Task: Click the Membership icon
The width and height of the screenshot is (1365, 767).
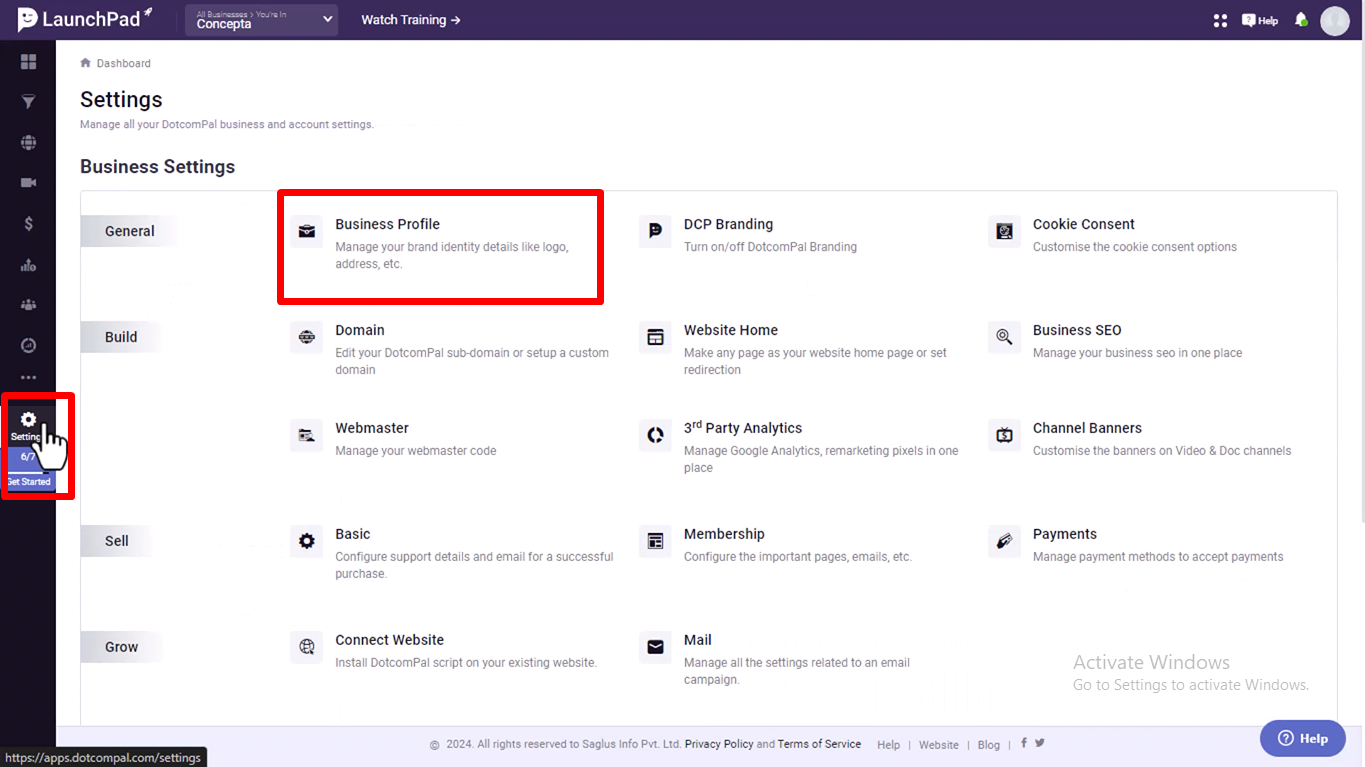Action: 655,541
